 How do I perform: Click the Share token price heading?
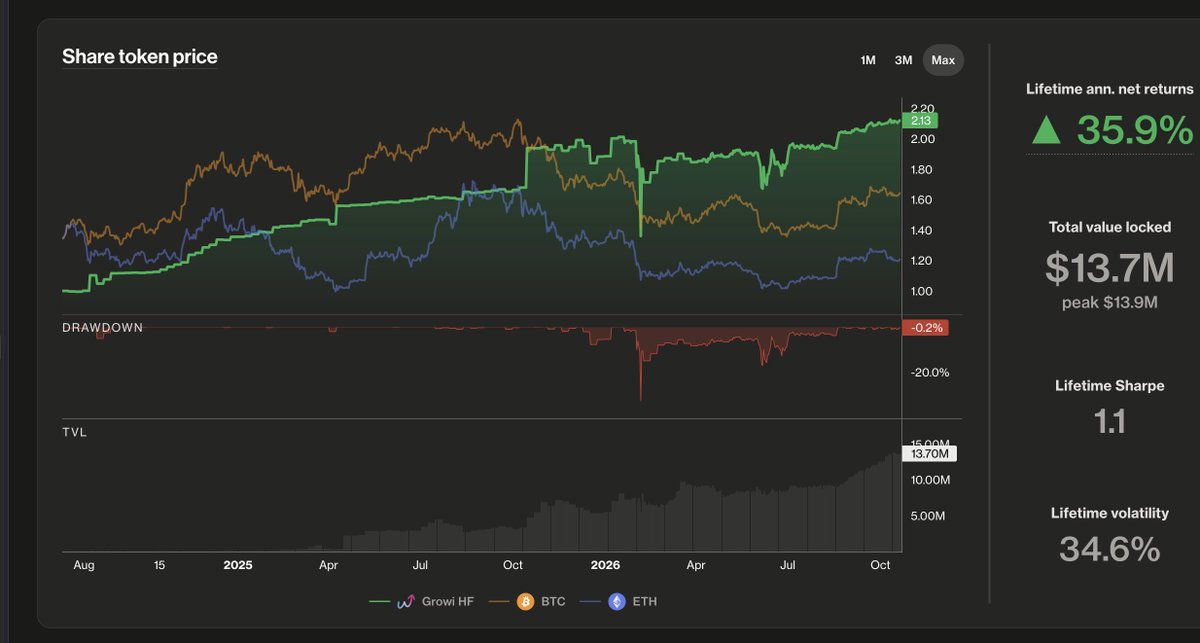point(140,57)
